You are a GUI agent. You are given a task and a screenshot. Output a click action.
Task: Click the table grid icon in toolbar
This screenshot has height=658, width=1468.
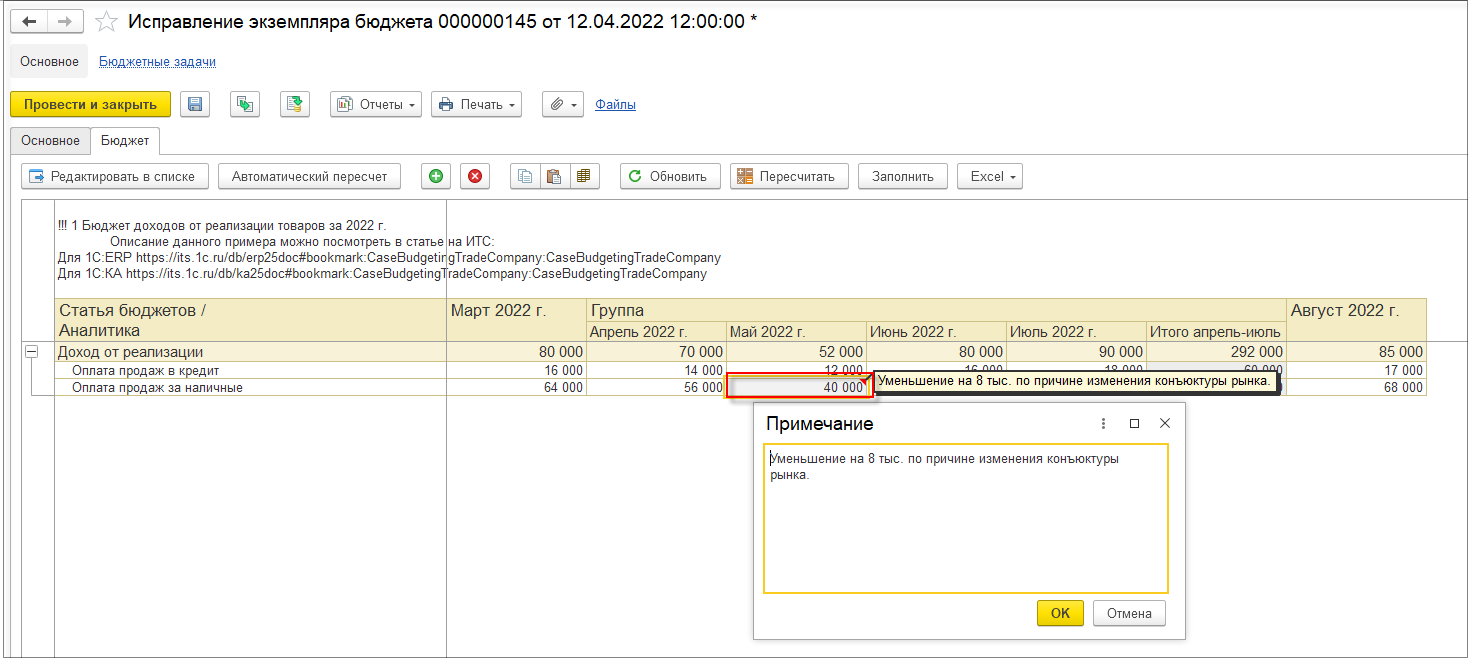(x=583, y=177)
